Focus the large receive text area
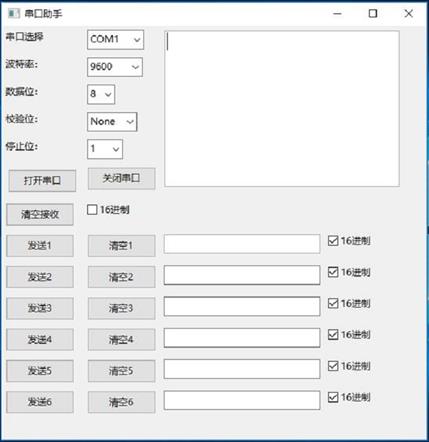 (282, 109)
